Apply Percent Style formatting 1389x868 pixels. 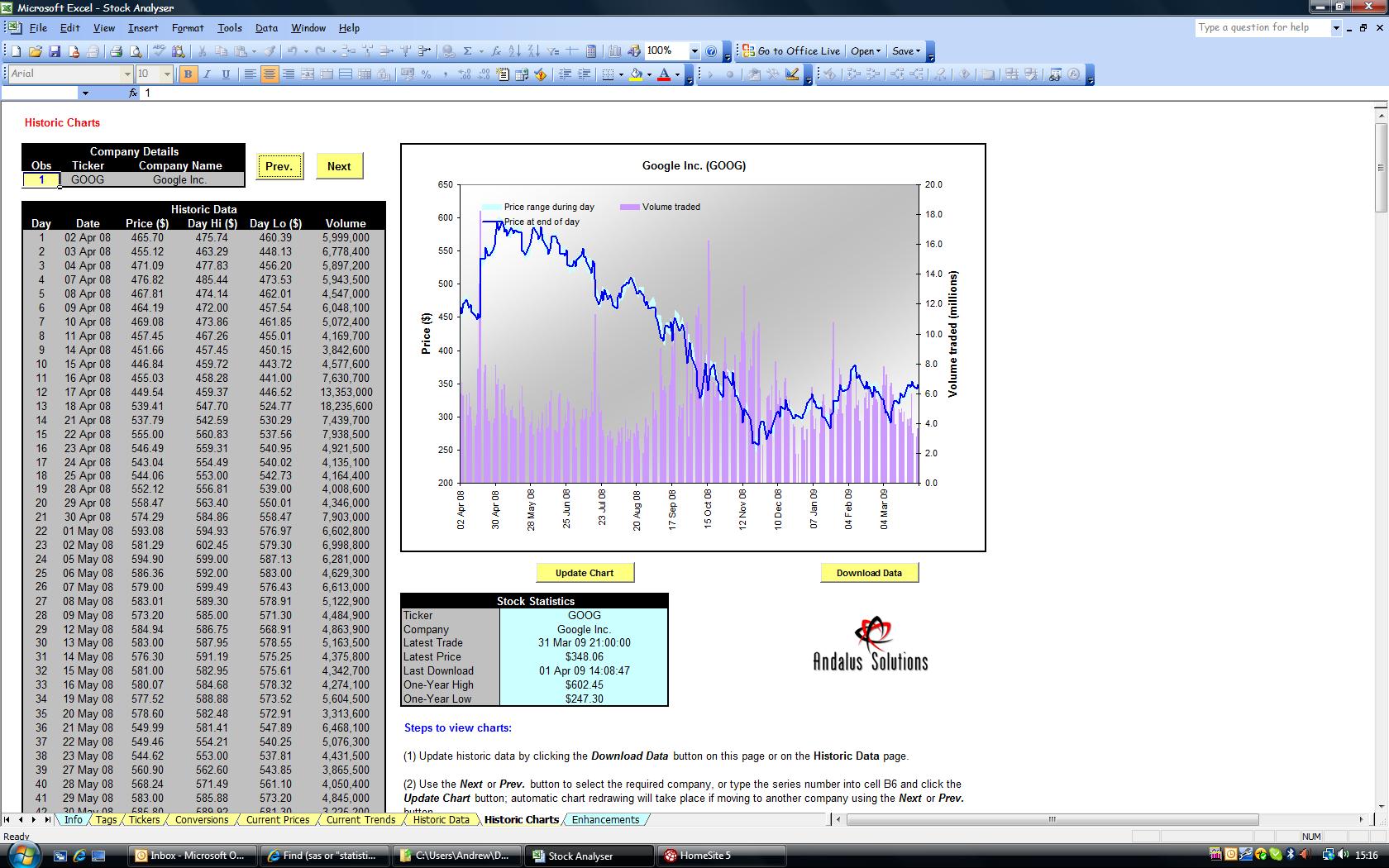click(x=426, y=74)
